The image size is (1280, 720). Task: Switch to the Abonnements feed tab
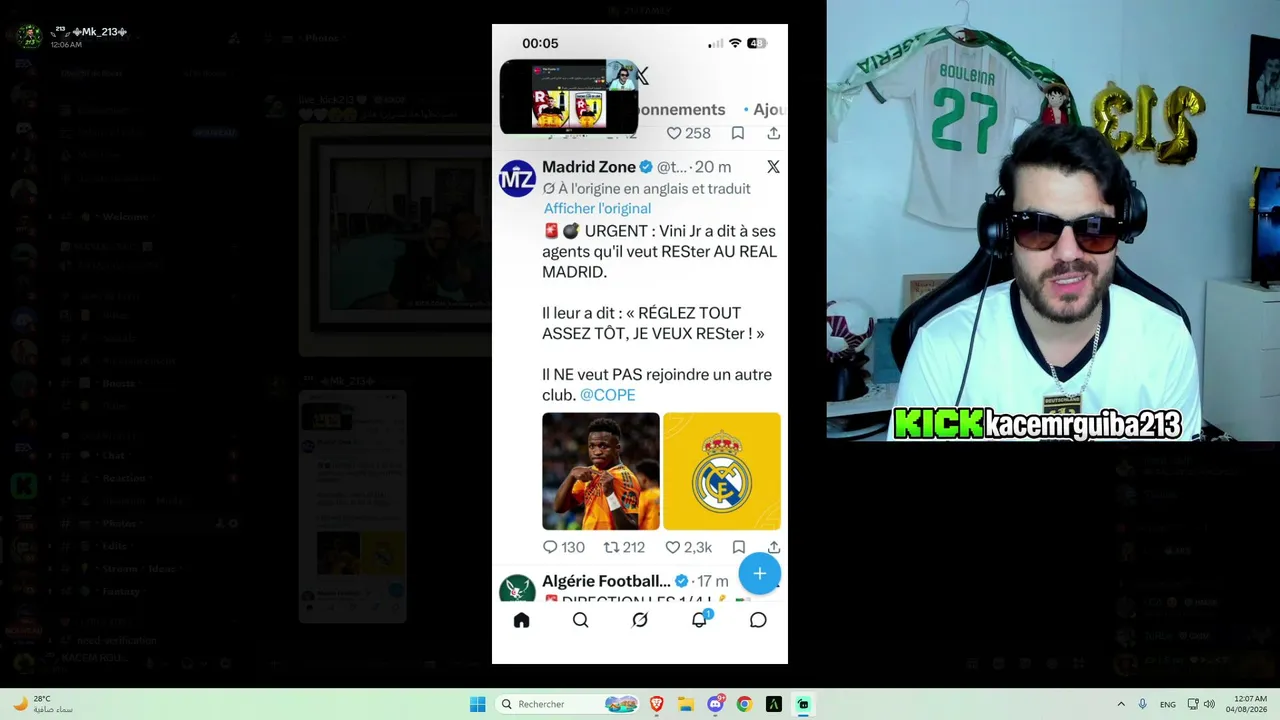(680, 109)
